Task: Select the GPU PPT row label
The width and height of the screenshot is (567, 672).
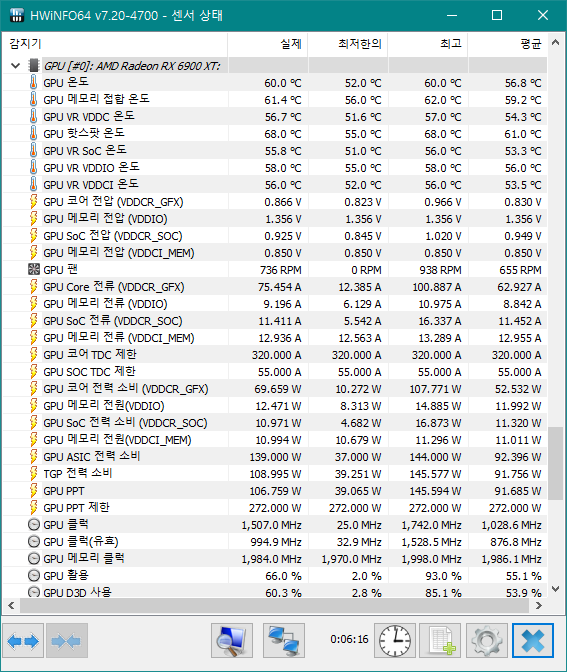Action: pos(64,491)
